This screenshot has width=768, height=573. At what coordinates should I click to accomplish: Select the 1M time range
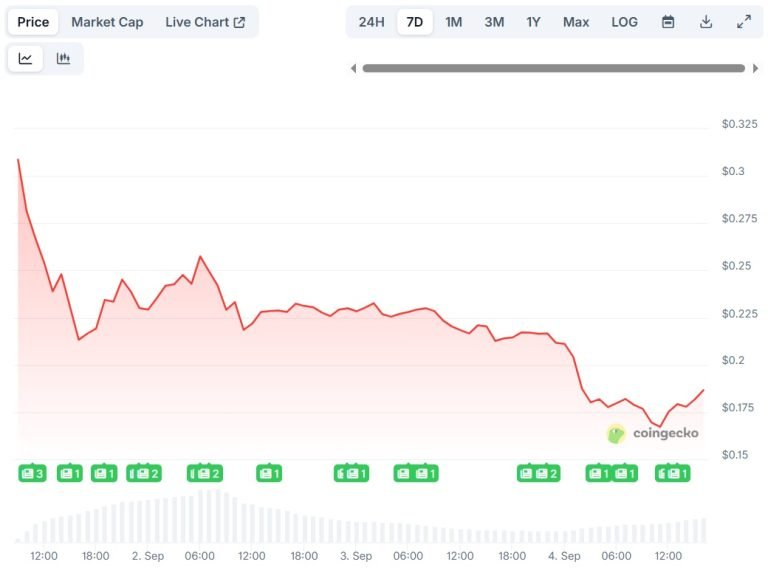(454, 22)
